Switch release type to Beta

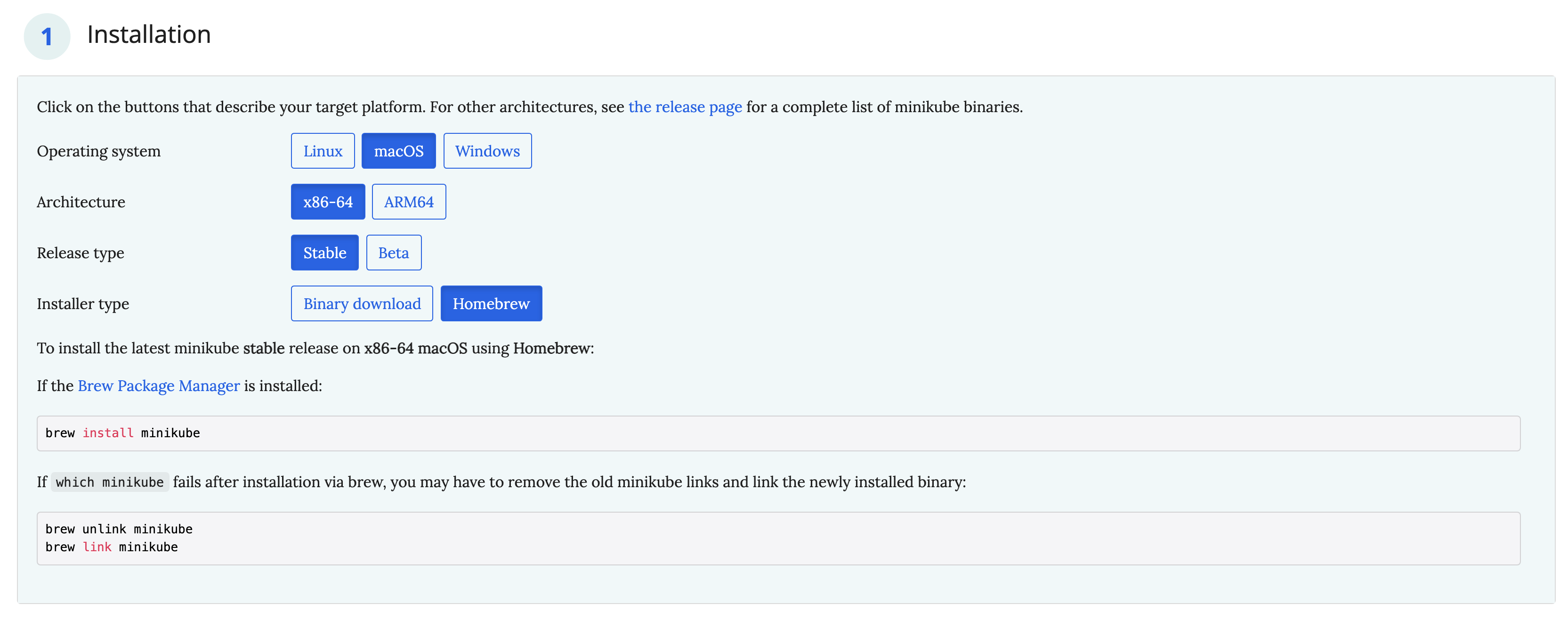click(393, 253)
